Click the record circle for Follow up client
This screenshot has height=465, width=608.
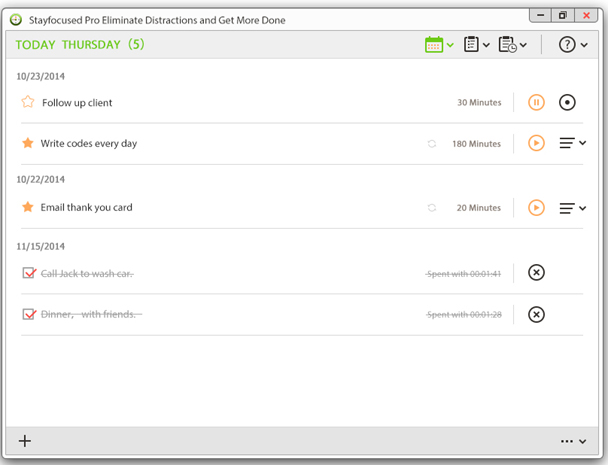568,102
